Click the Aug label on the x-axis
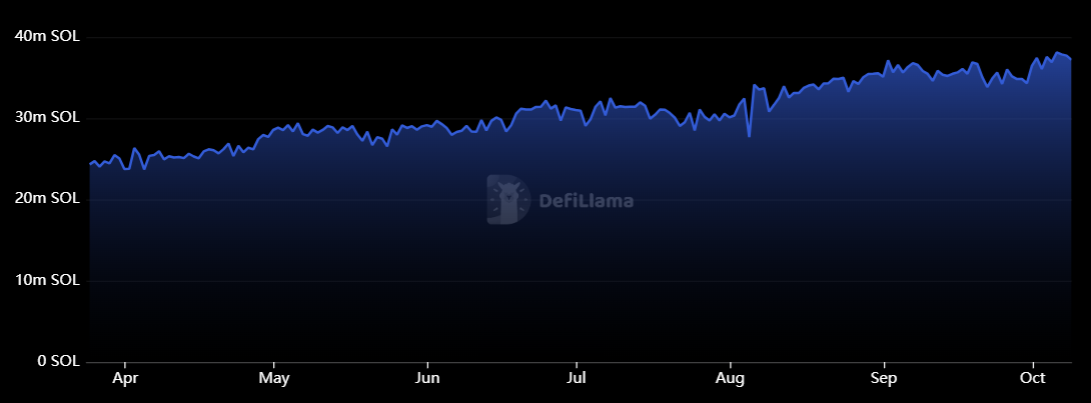The image size is (1091, 403). [x=731, y=379]
